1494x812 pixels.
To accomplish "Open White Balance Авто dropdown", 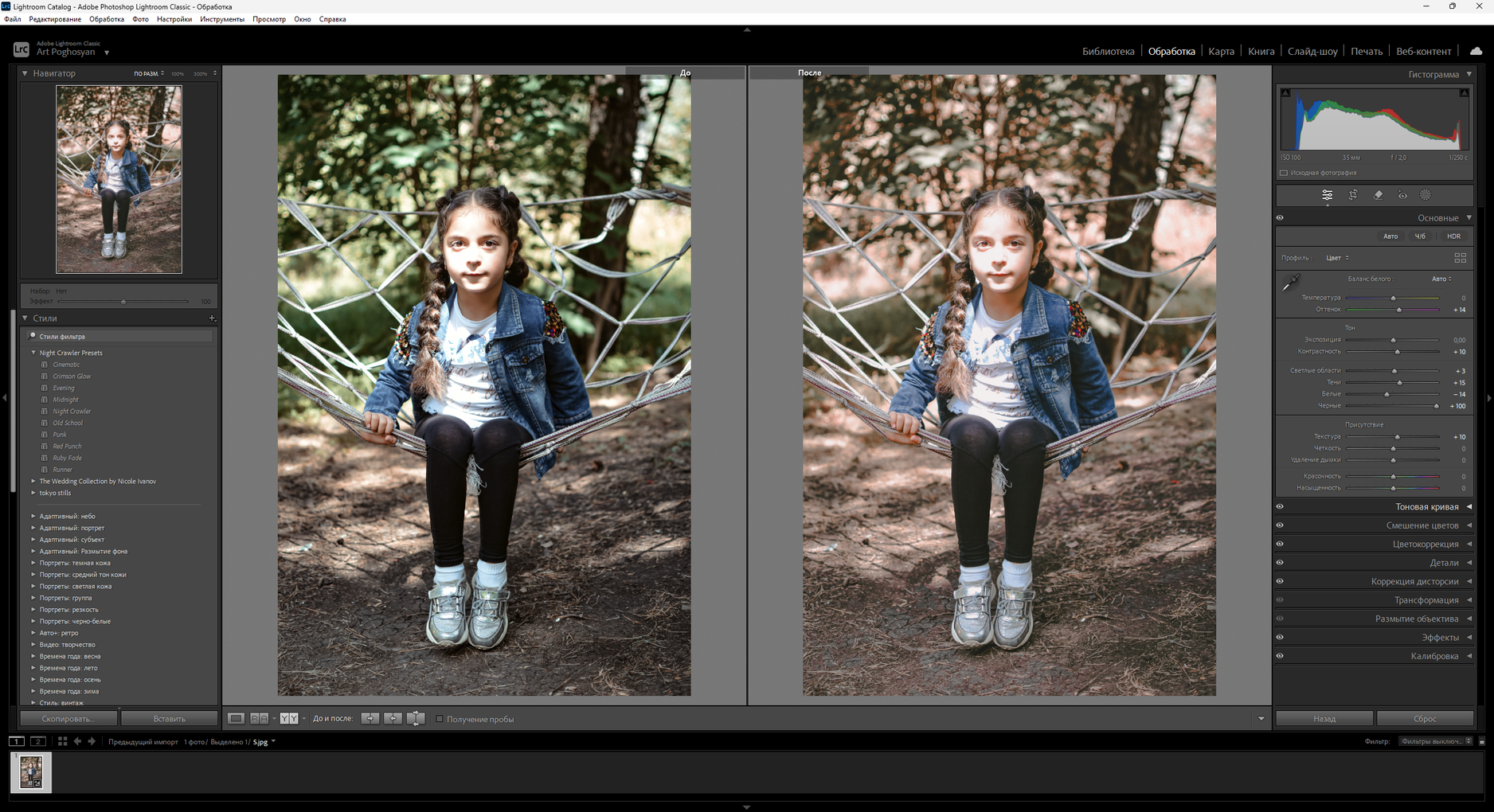I will 1441,279.
